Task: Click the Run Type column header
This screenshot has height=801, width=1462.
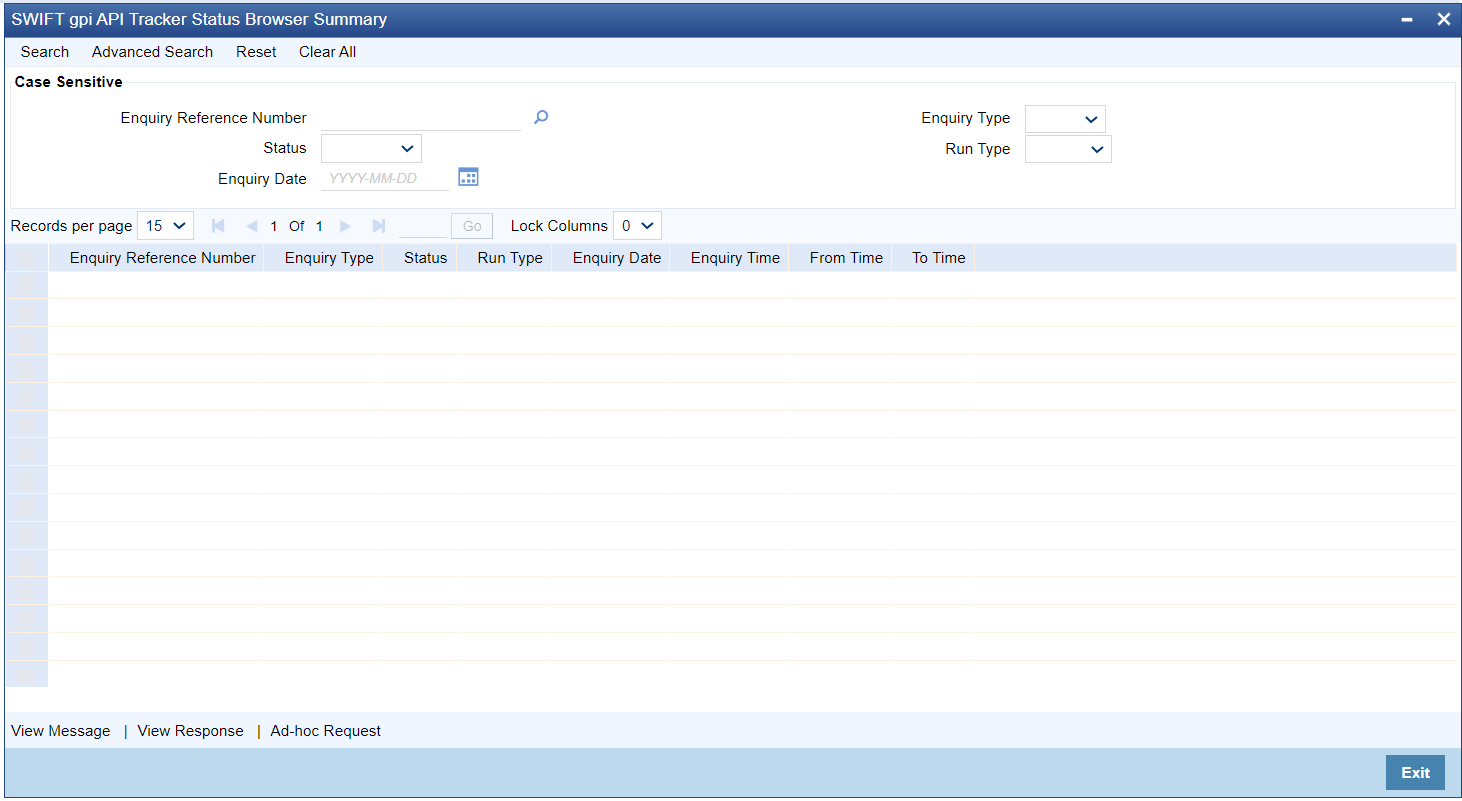Action: coord(510,258)
